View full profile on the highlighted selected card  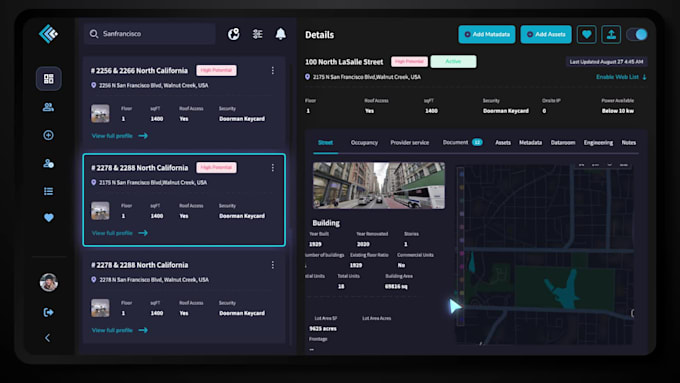(120, 233)
